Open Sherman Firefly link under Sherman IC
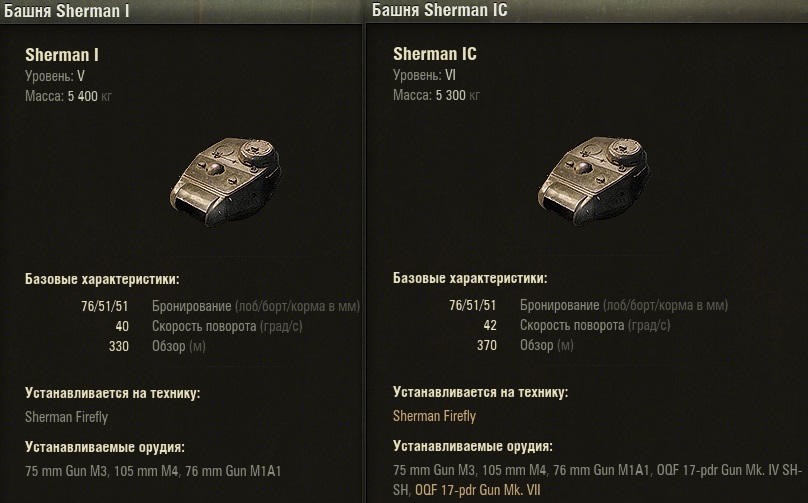808x503 pixels. click(434, 416)
